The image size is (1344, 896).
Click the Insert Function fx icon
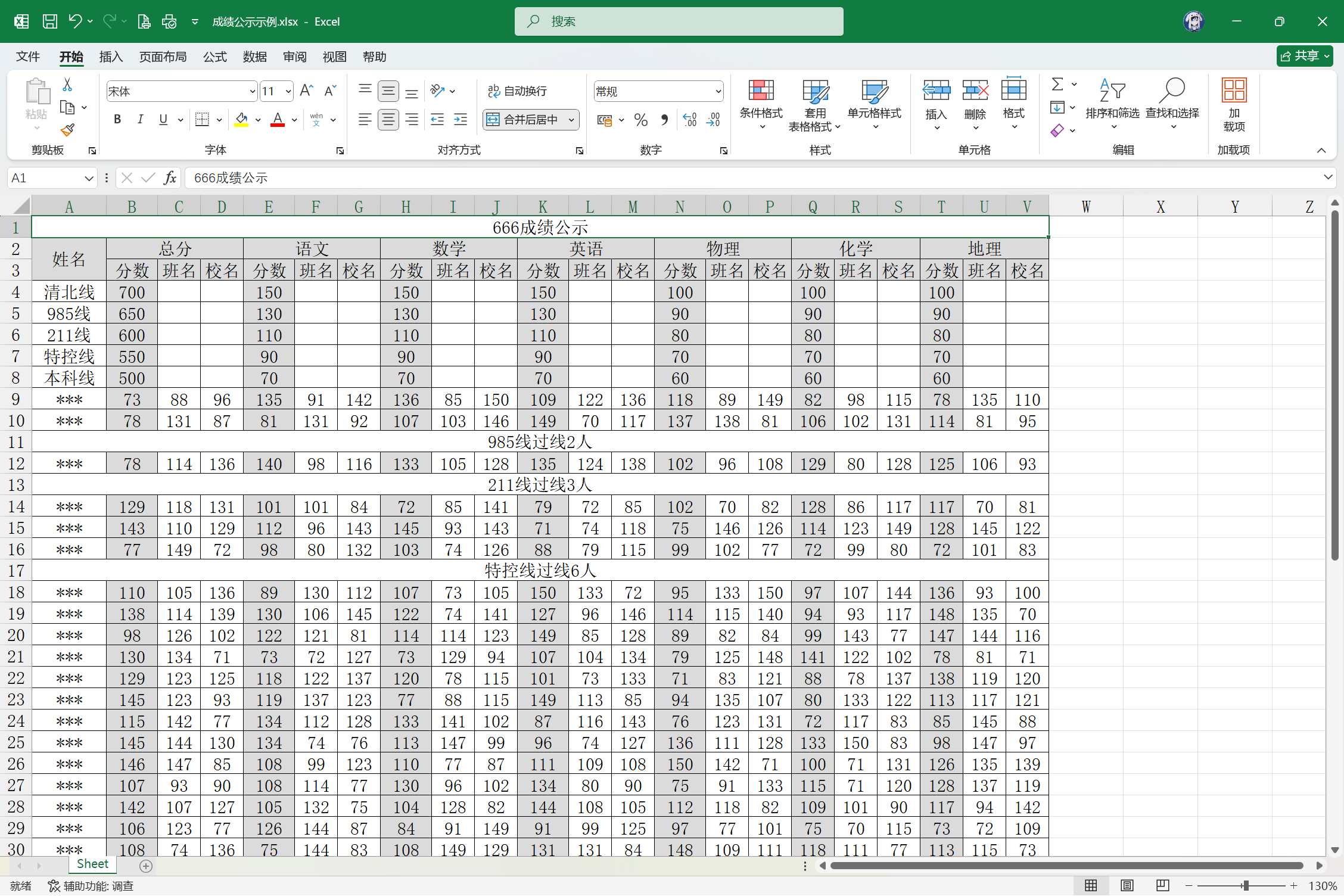[x=170, y=178]
